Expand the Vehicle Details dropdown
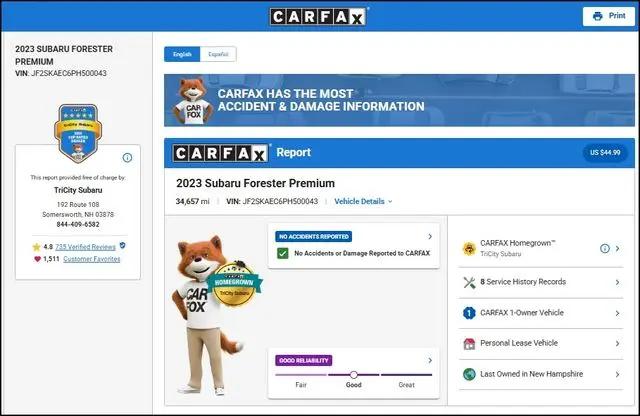This screenshot has height=416, width=640. tap(363, 201)
